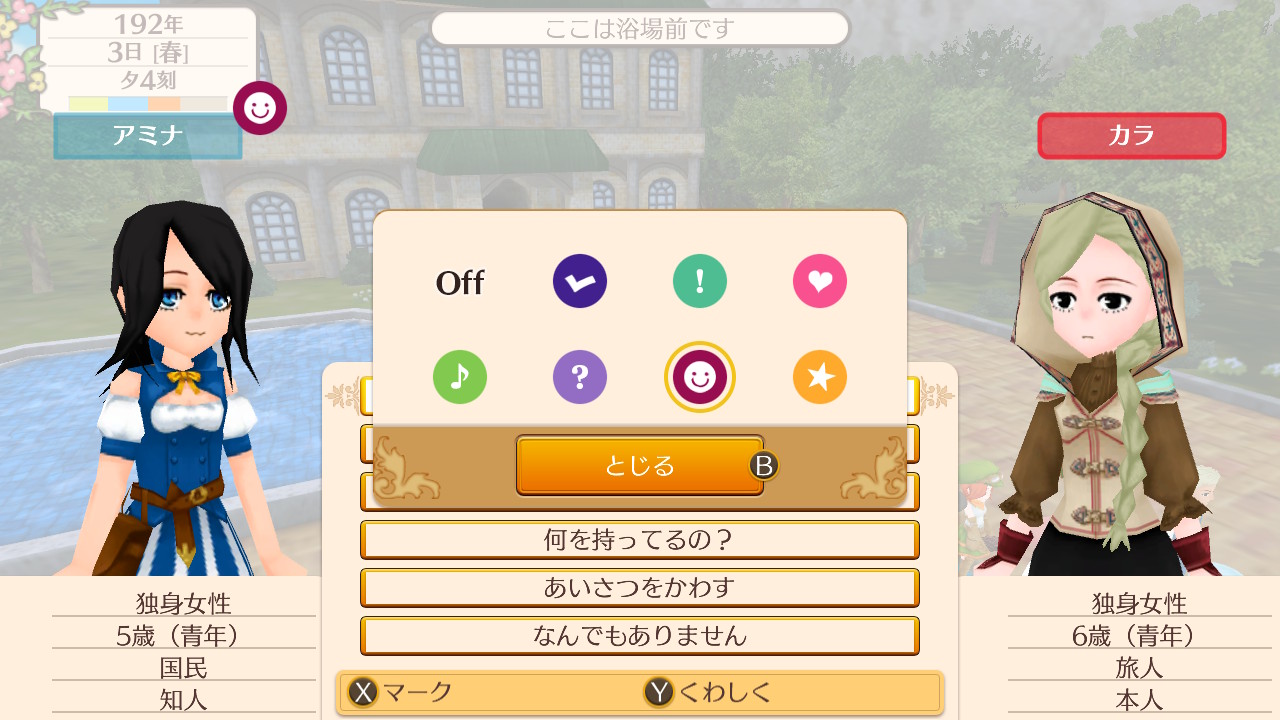Click the ここは浴場前です location banner
1280x720 pixels.
pos(640,28)
